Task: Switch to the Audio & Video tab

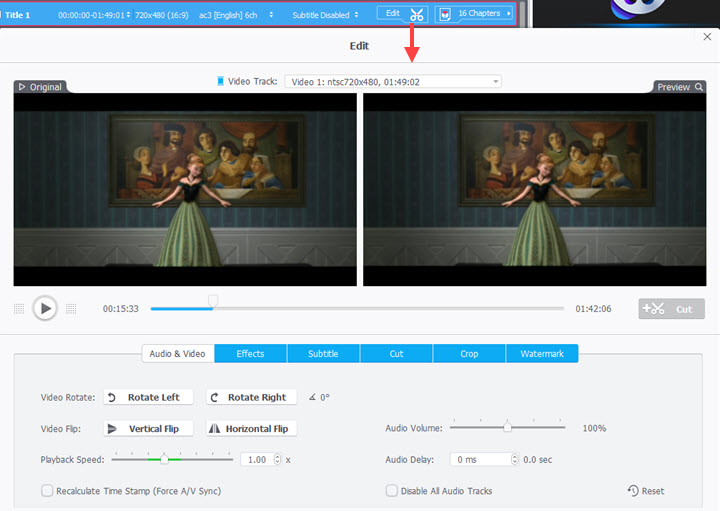Action: 178,354
